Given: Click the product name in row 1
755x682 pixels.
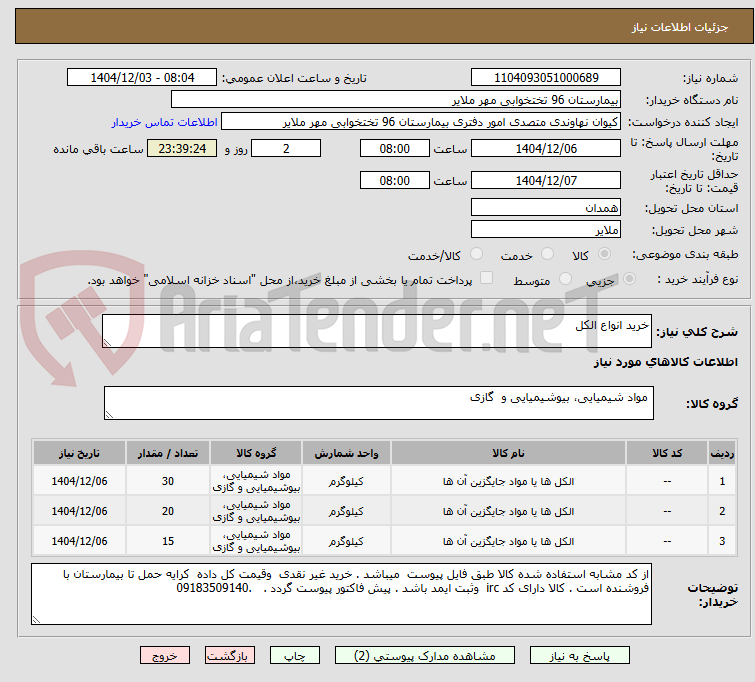Looking at the screenshot, I should [508, 482].
